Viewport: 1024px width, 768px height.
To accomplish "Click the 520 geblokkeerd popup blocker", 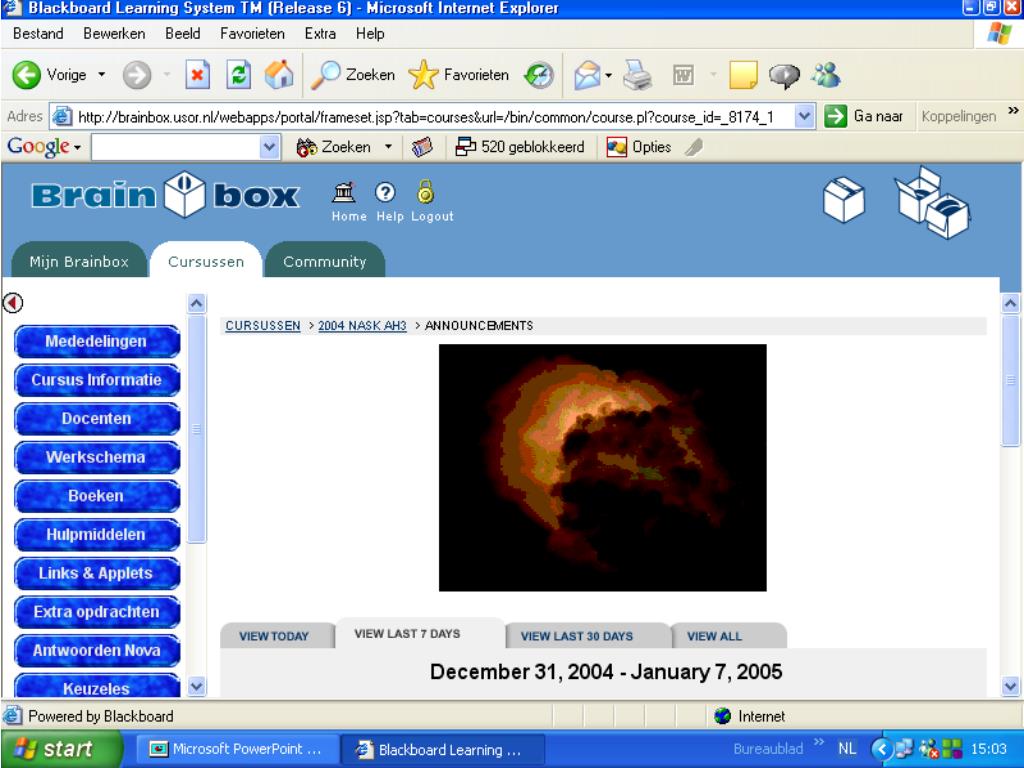I will tap(520, 147).
